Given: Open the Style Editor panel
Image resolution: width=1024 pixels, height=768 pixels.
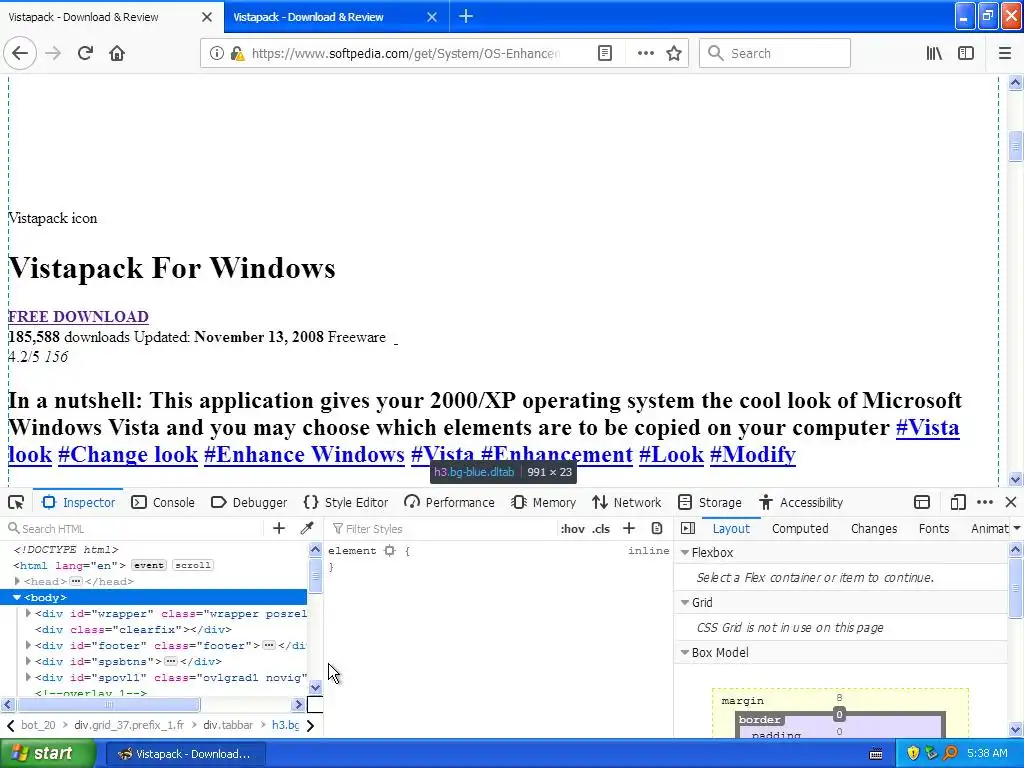Looking at the screenshot, I should pos(346,502).
